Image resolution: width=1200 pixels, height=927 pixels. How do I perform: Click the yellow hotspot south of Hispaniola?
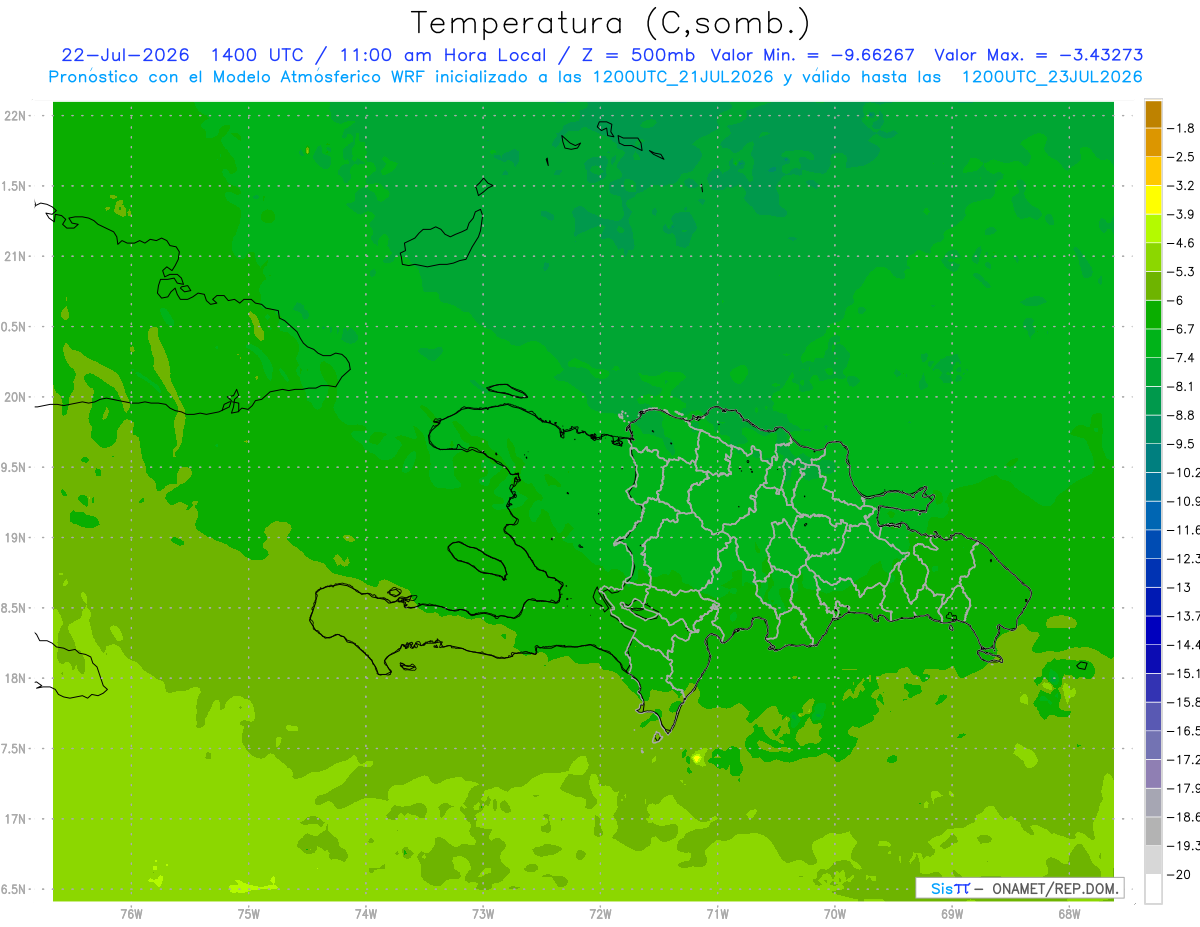(x=696, y=758)
